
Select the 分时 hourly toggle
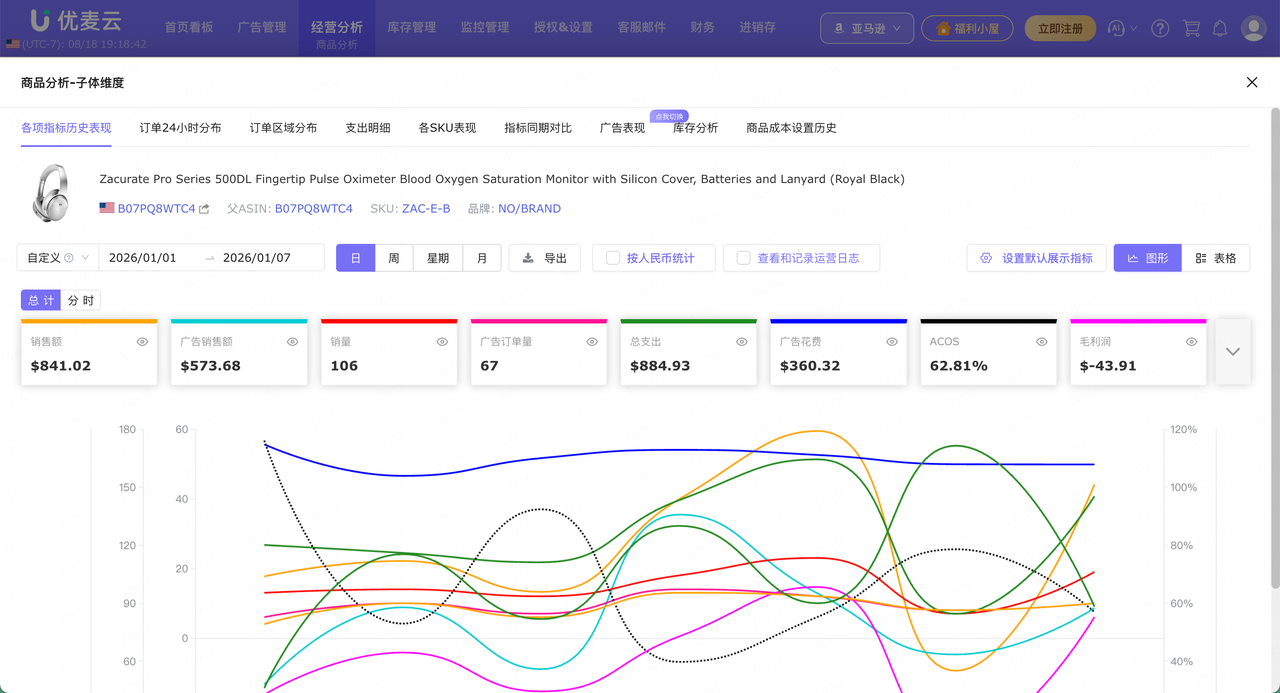(81, 301)
